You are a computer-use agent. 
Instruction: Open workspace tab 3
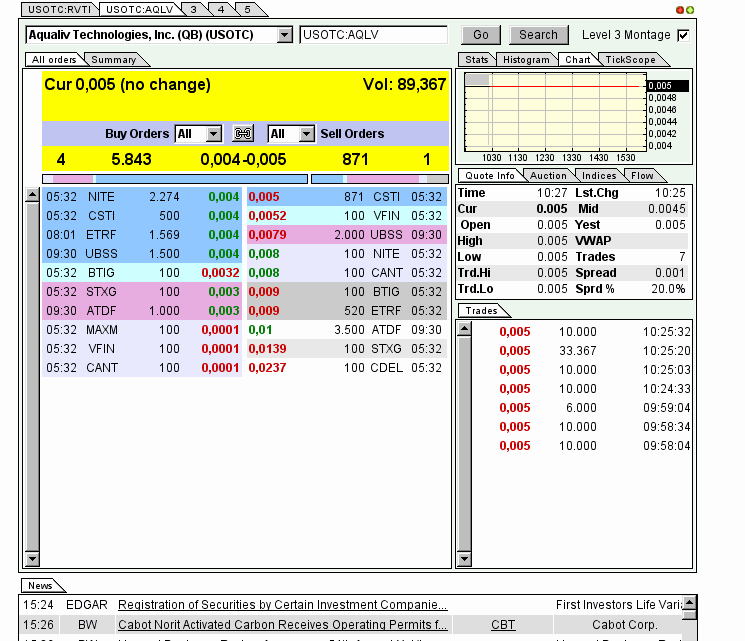[193, 10]
